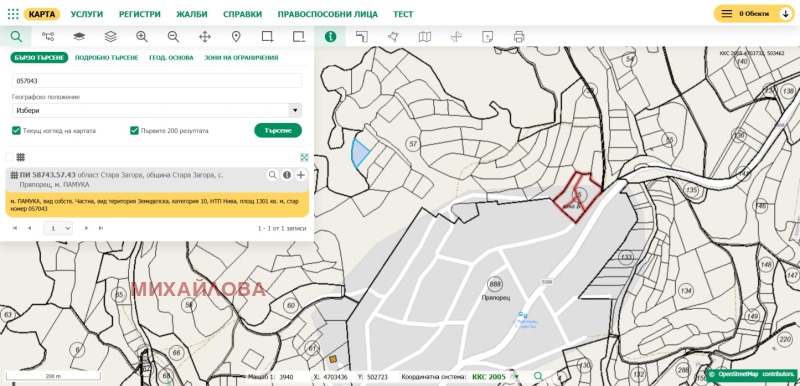Select the add-rectangle selection tool
The height and width of the screenshot is (386, 800).
coord(267,37)
